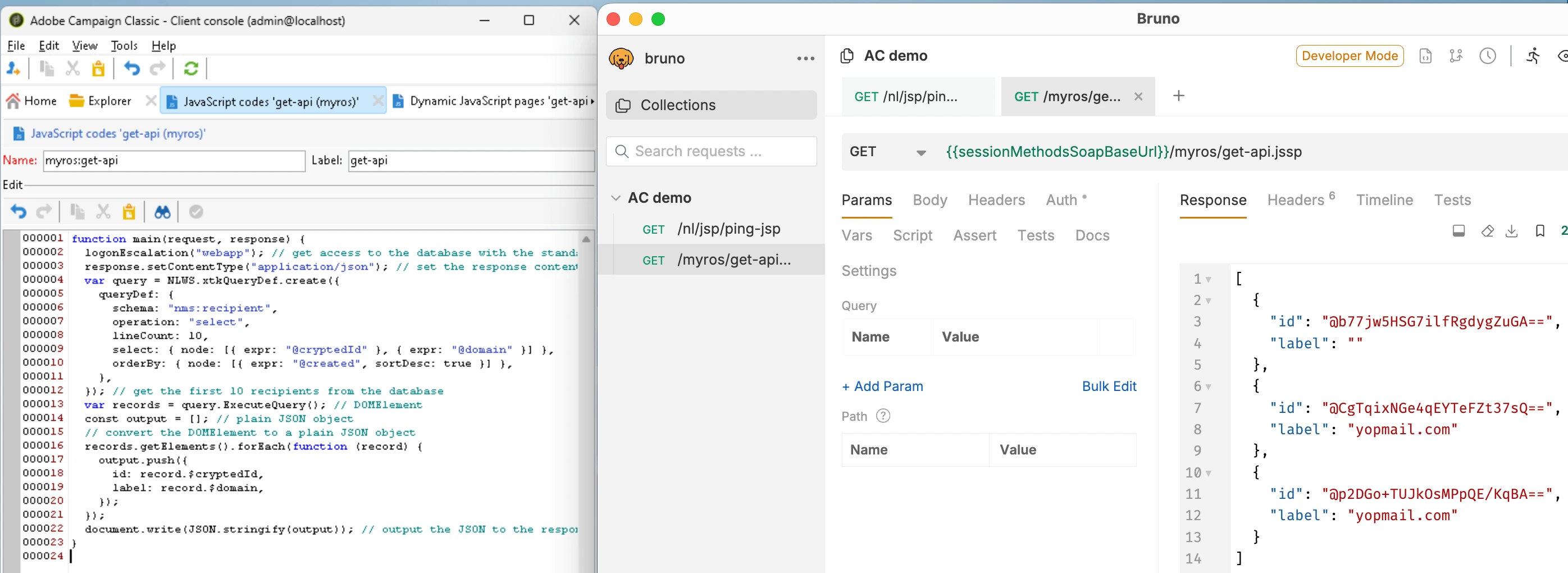1568x573 pixels.
Task: Open the View menu in Campaign
Action: pyautogui.click(x=85, y=46)
